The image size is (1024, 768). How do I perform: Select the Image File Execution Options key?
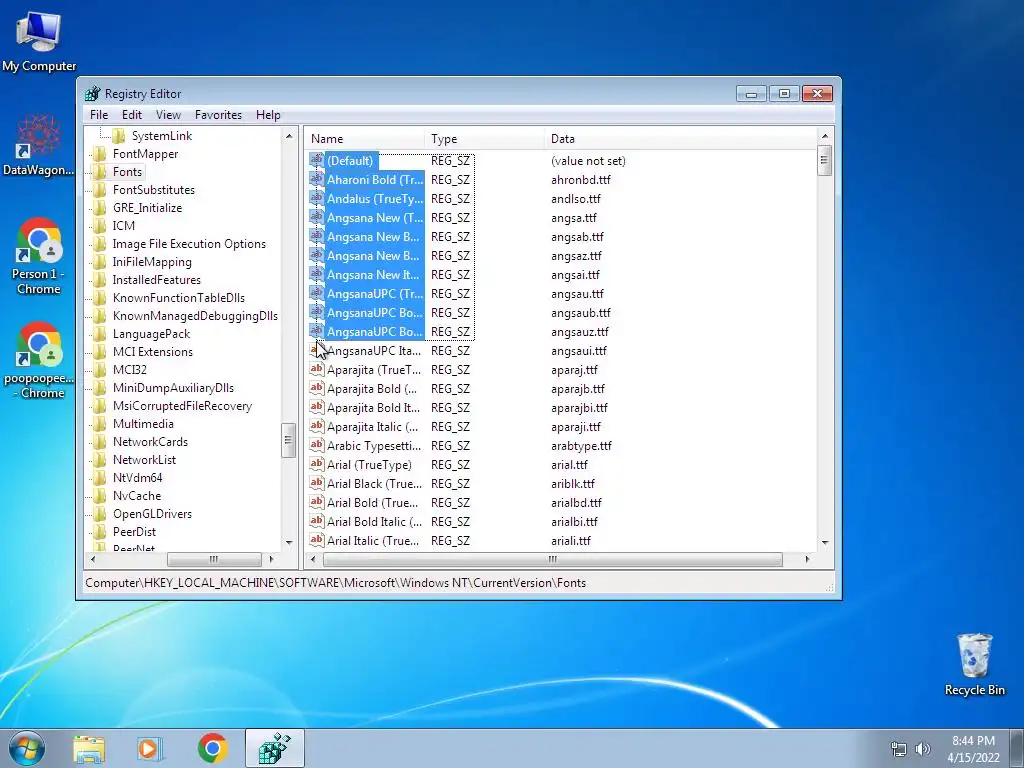(x=189, y=244)
